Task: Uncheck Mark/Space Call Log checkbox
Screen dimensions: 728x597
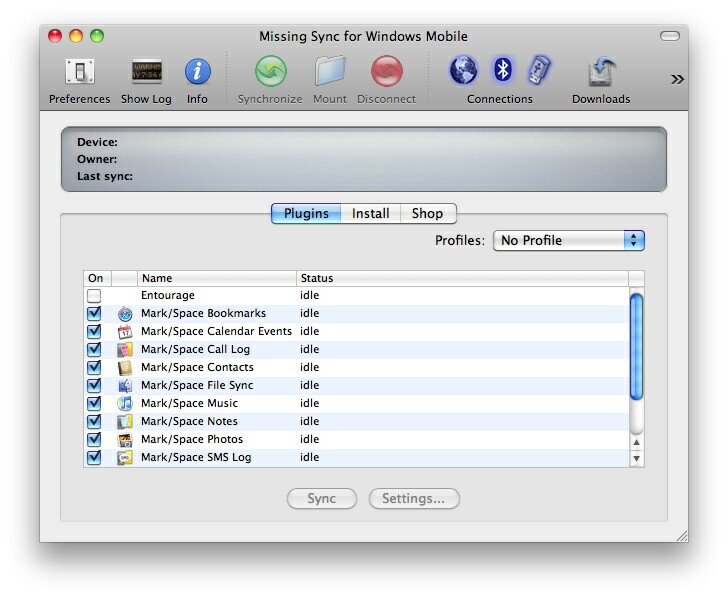Action: click(x=94, y=349)
